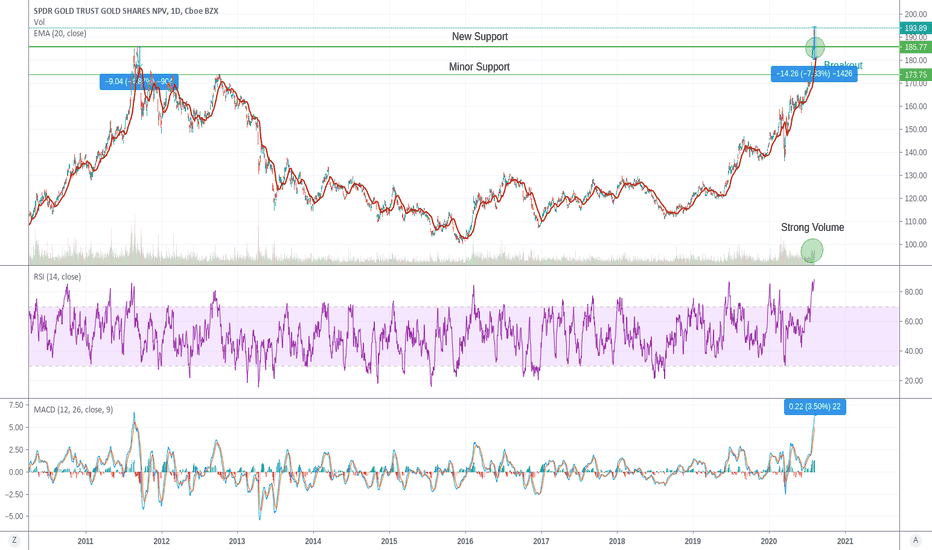
Task: Click the MACD (12, 26, close, 9) legend
Action: pyautogui.click(x=73, y=410)
